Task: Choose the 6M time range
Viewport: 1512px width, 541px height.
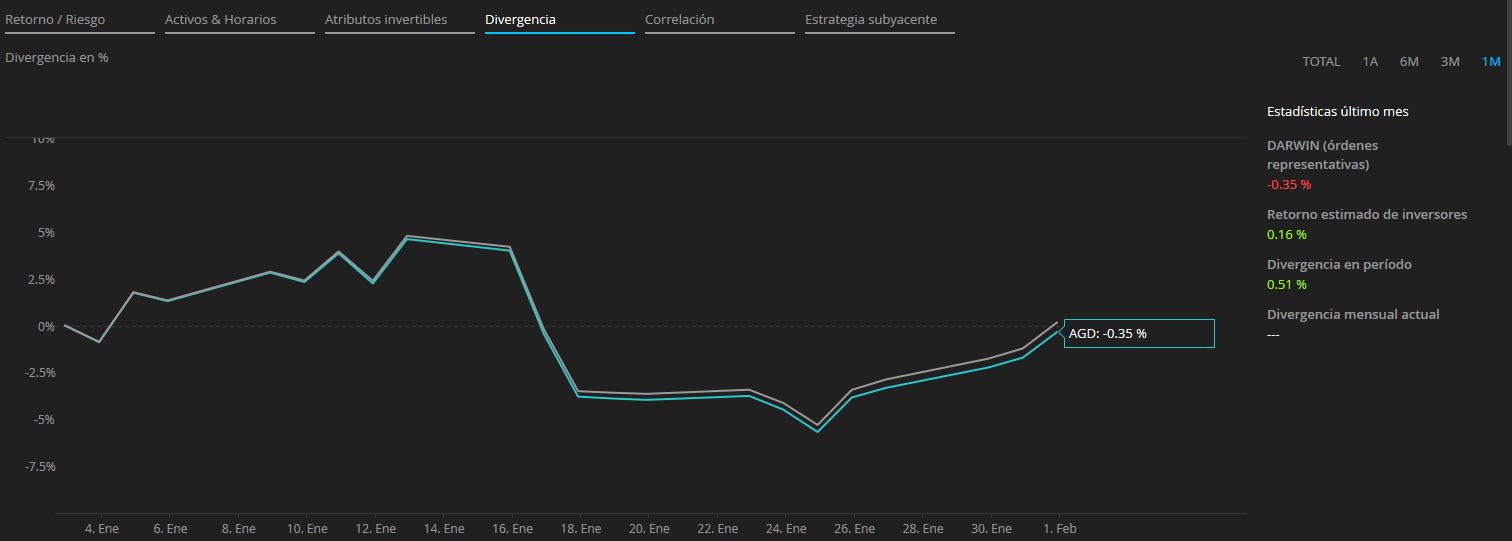Action: [1409, 62]
